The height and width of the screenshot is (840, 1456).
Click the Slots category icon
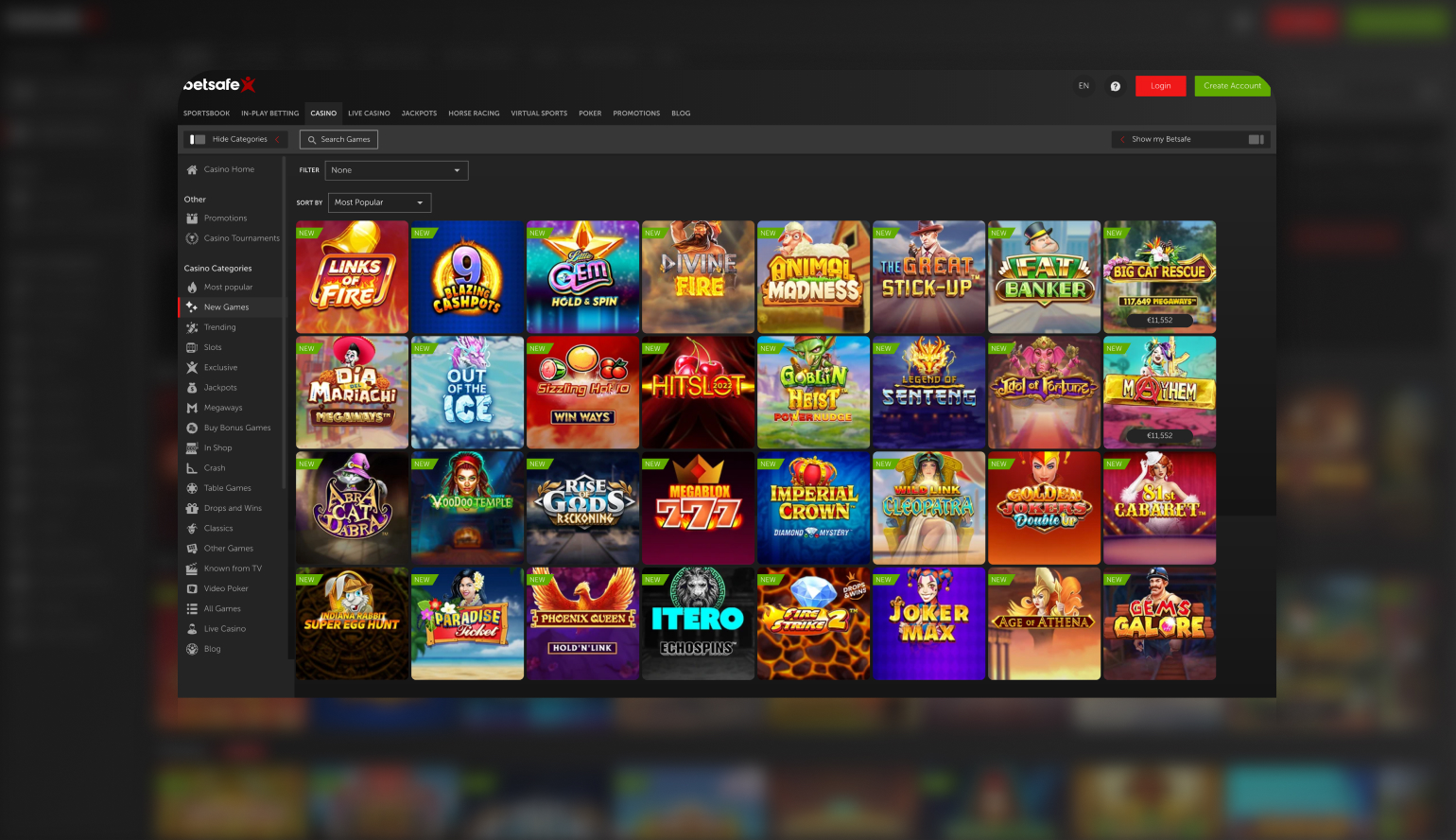(x=192, y=348)
